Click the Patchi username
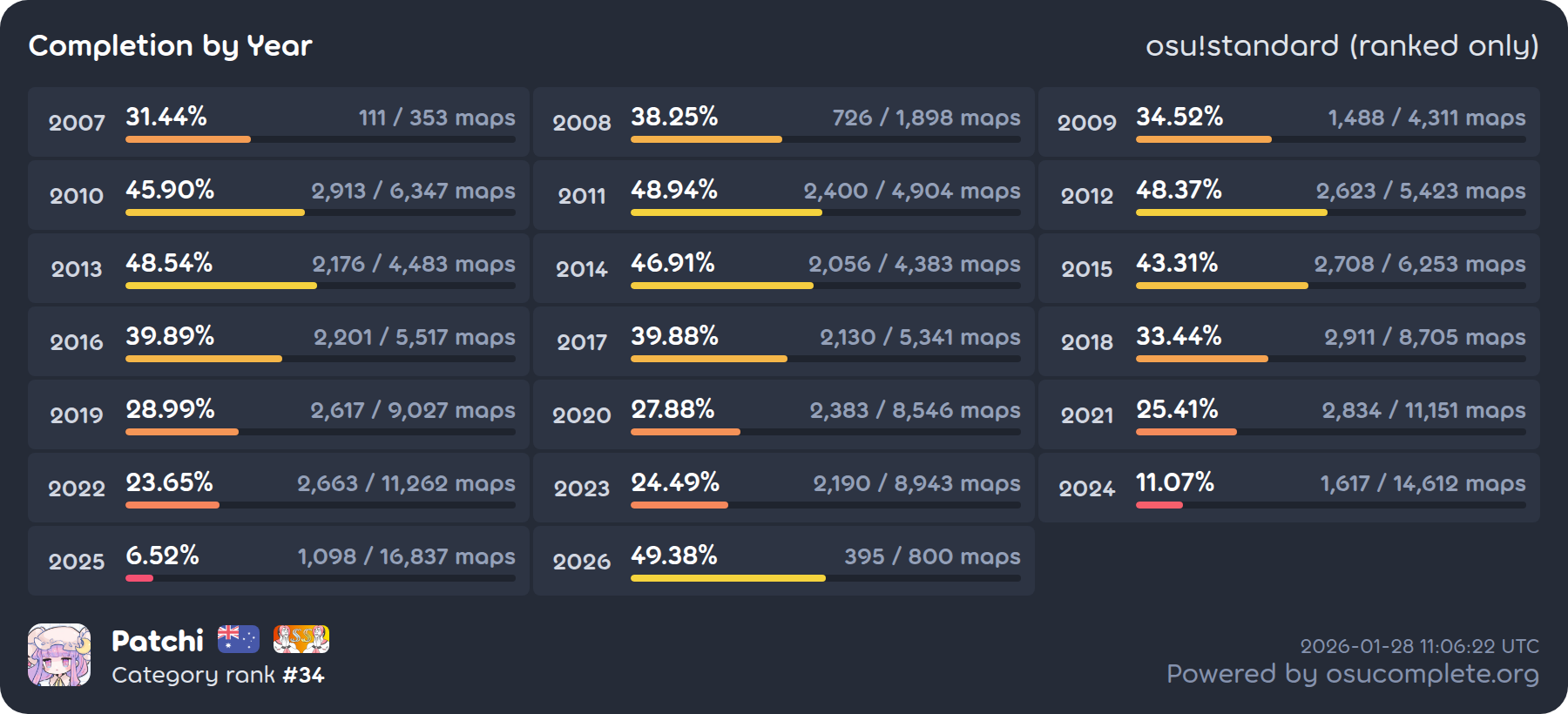 tap(158, 641)
